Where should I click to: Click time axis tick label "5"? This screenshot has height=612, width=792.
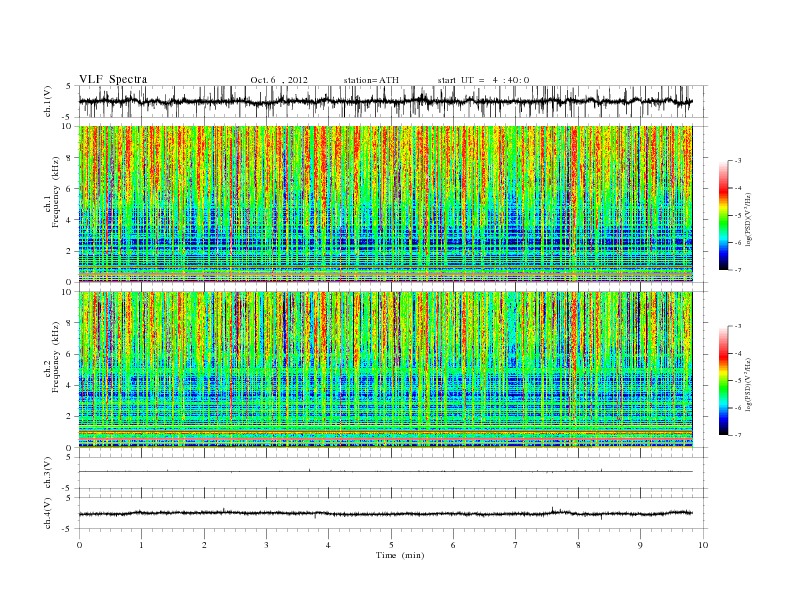tap(391, 545)
